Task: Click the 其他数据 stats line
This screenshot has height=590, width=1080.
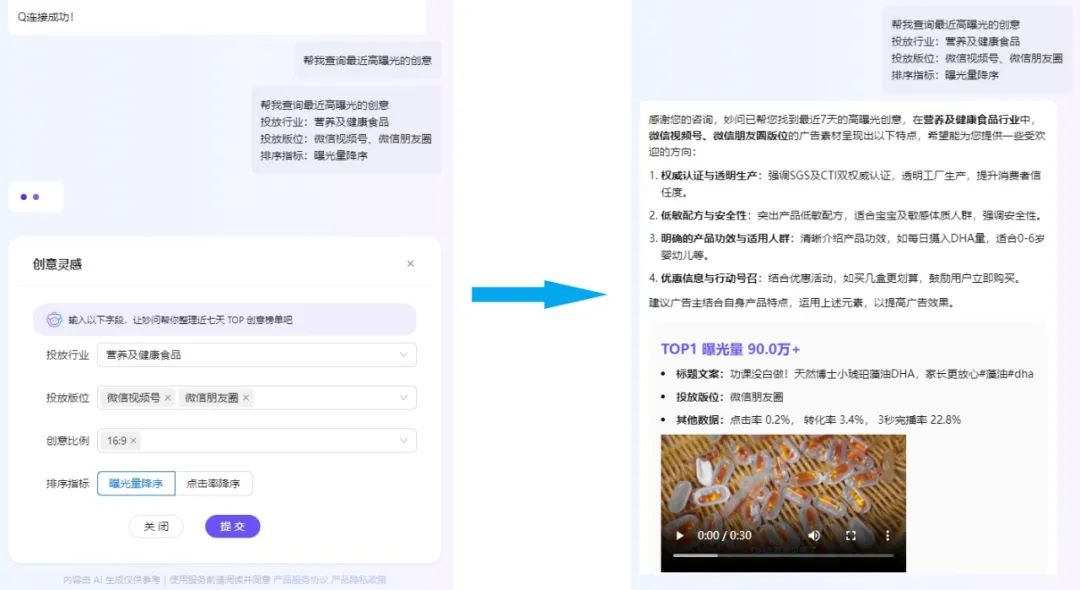Action: coord(818,420)
